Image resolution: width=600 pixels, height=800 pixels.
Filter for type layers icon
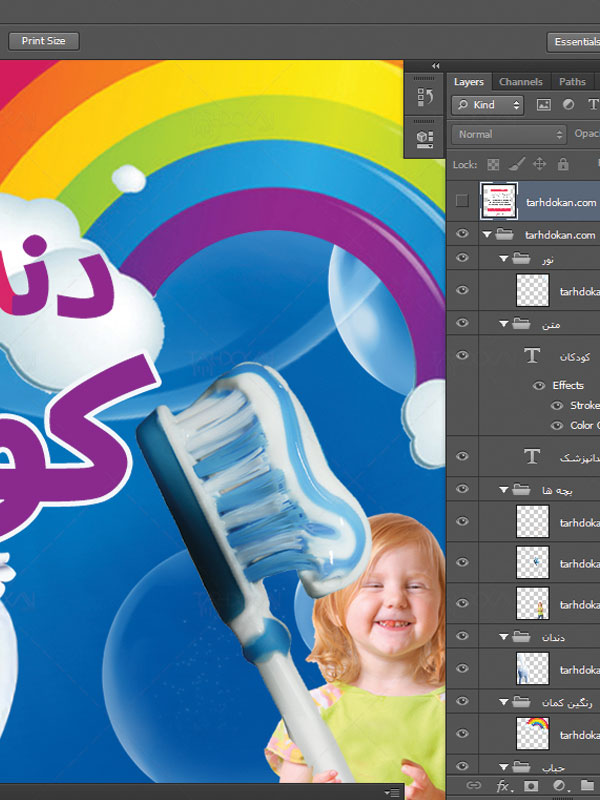coord(592,105)
